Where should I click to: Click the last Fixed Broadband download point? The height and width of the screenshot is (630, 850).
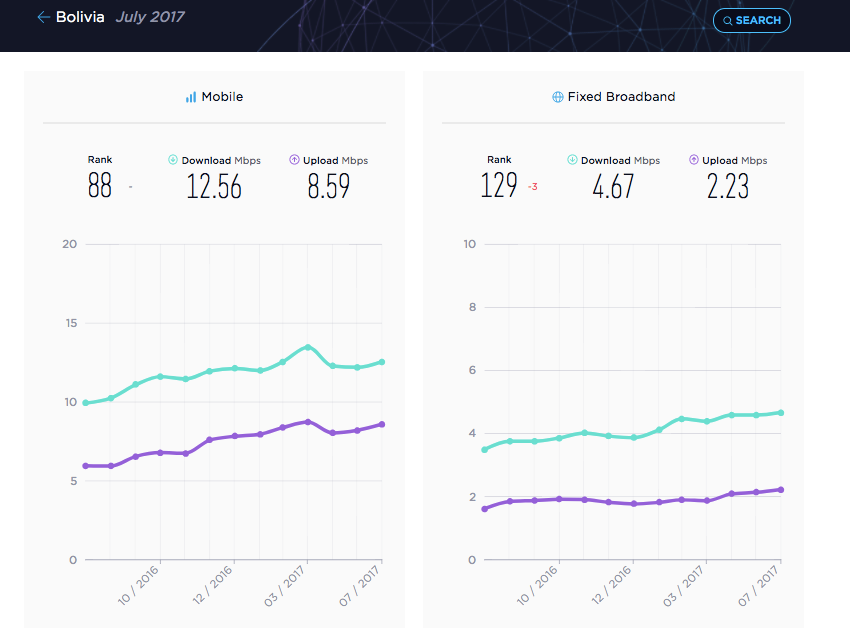tap(781, 413)
